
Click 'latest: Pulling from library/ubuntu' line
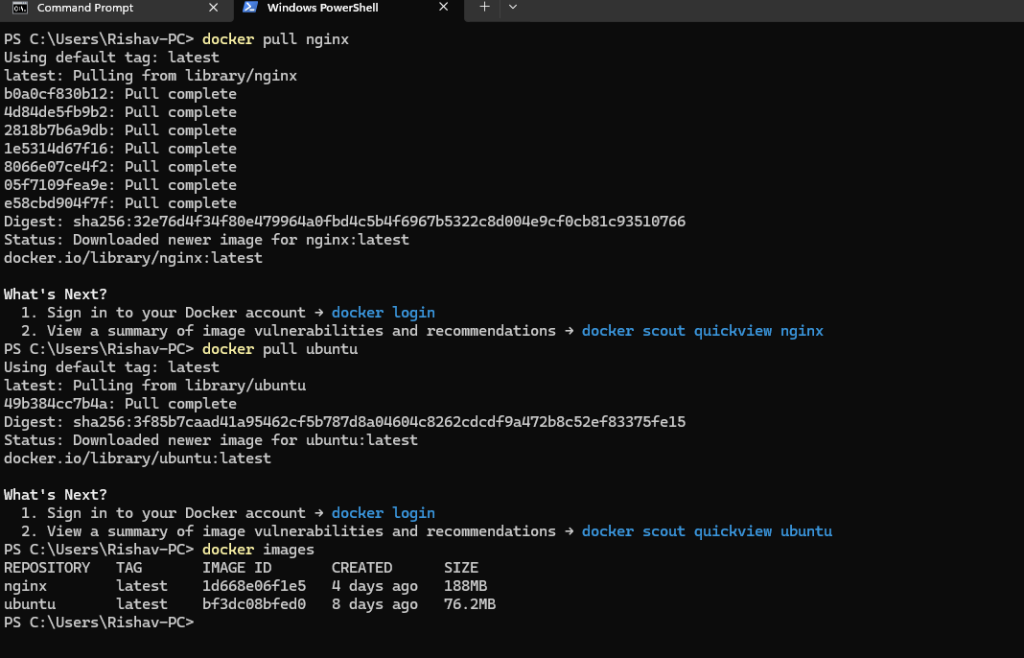[155, 386]
